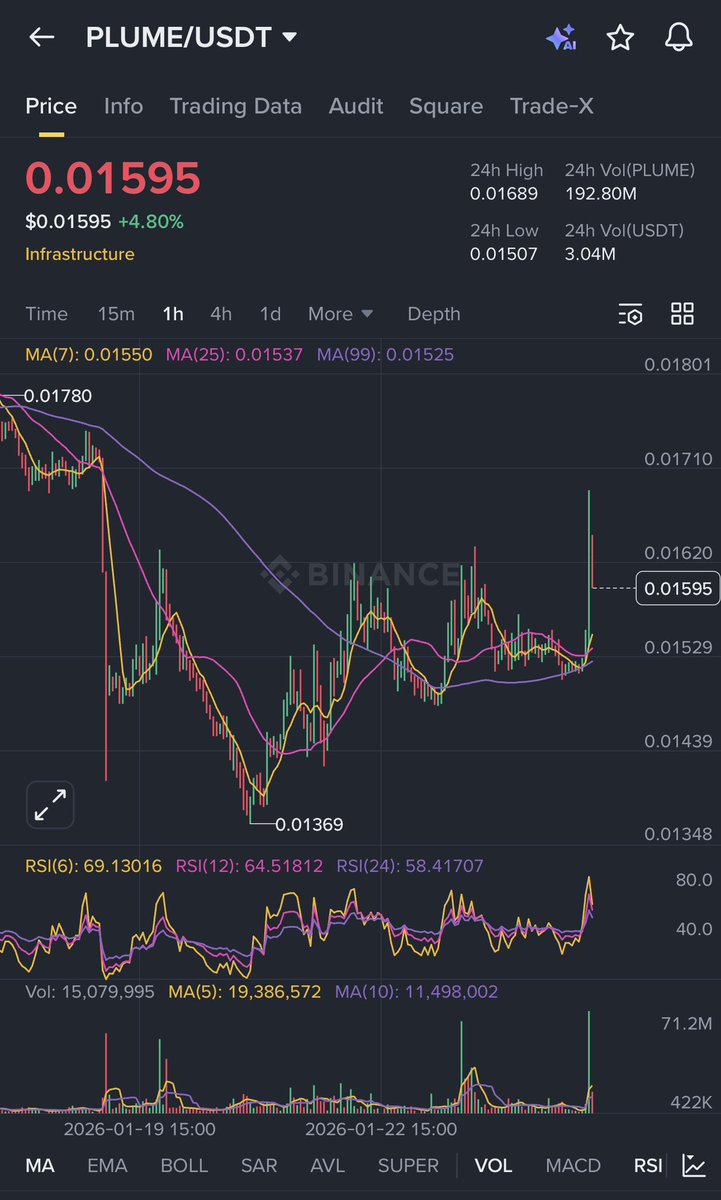Switch to the Info tab
Screen dimensions: 721x1200
tap(123, 106)
